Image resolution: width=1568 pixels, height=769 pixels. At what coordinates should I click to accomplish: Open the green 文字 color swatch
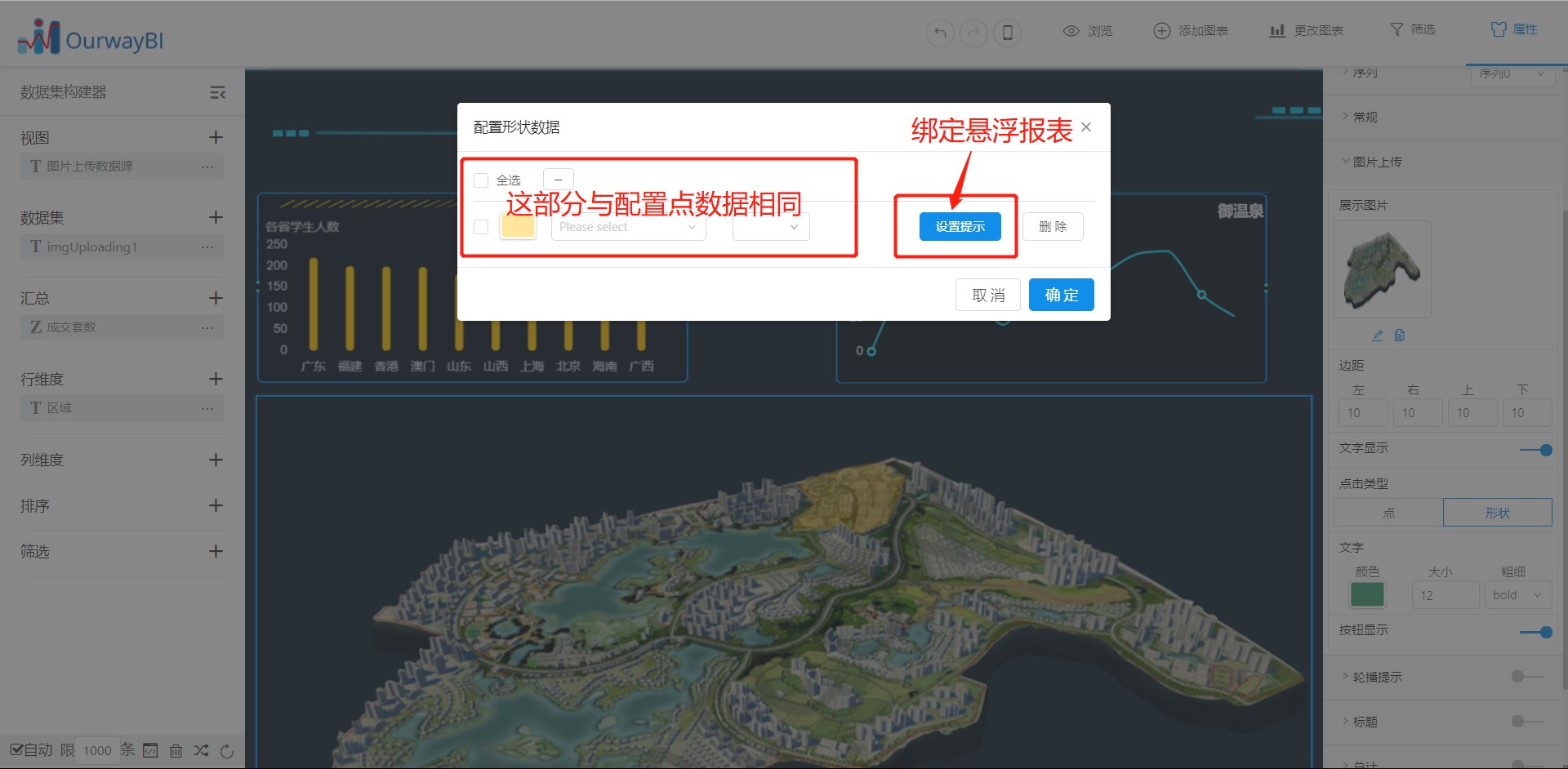[1367, 594]
